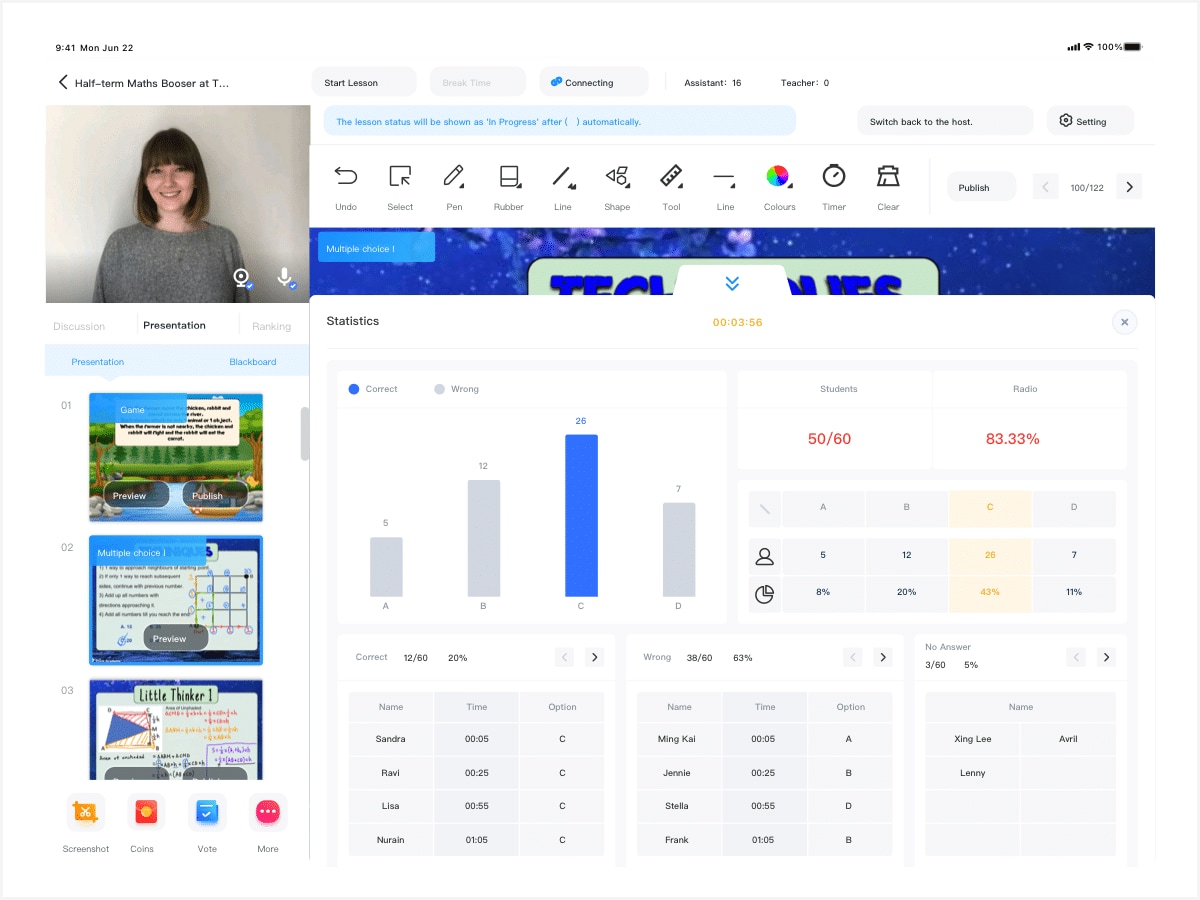Open the Colours color wheel picker
The image size is (1200, 900).
(778, 177)
